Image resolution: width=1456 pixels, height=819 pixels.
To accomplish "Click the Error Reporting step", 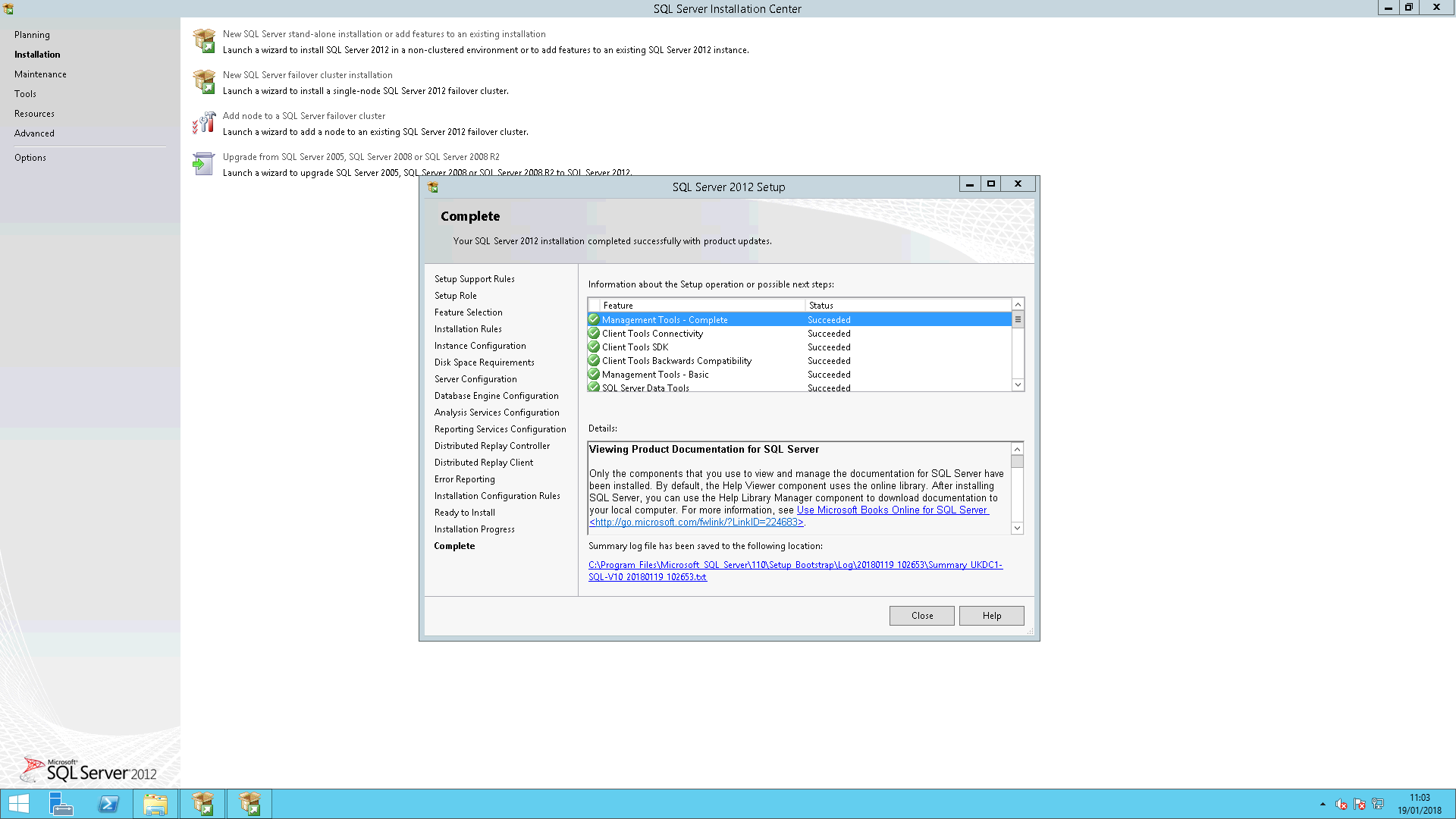I will [x=464, y=479].
